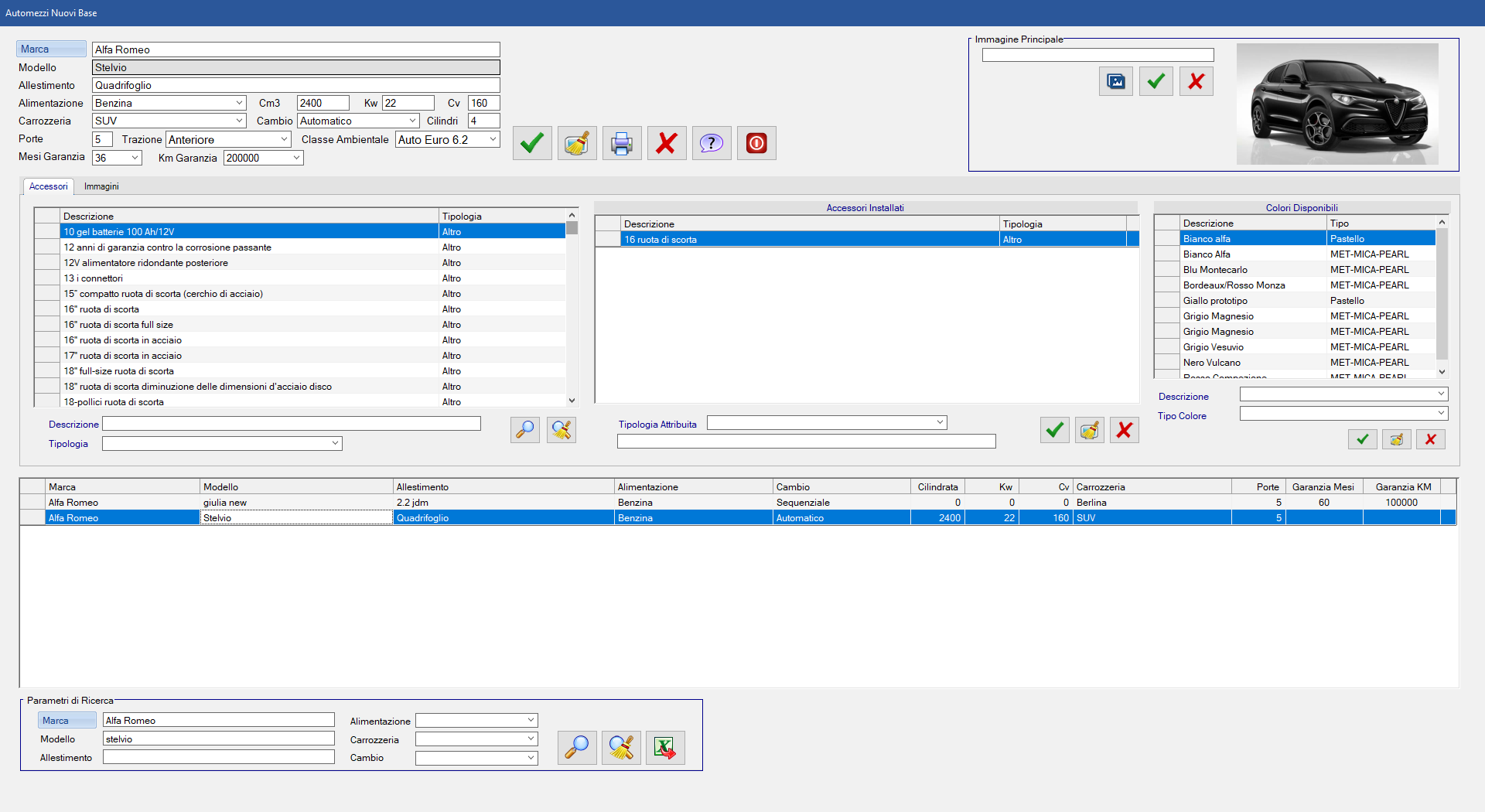Confirm vehicle data with green checkmark
1485x812 pixels.
tap(532, 143)
